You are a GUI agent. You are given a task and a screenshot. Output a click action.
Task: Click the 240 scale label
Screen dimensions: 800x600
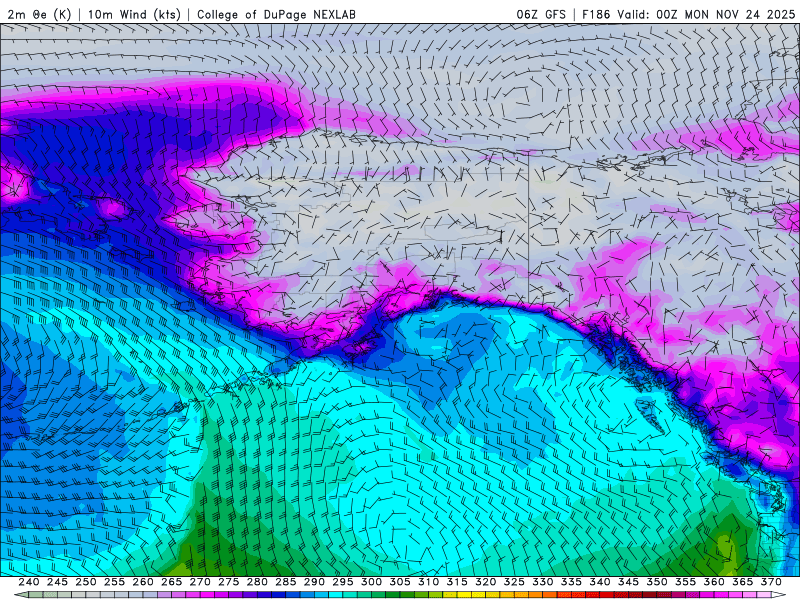pyautogui.click(x=29, y=582)
